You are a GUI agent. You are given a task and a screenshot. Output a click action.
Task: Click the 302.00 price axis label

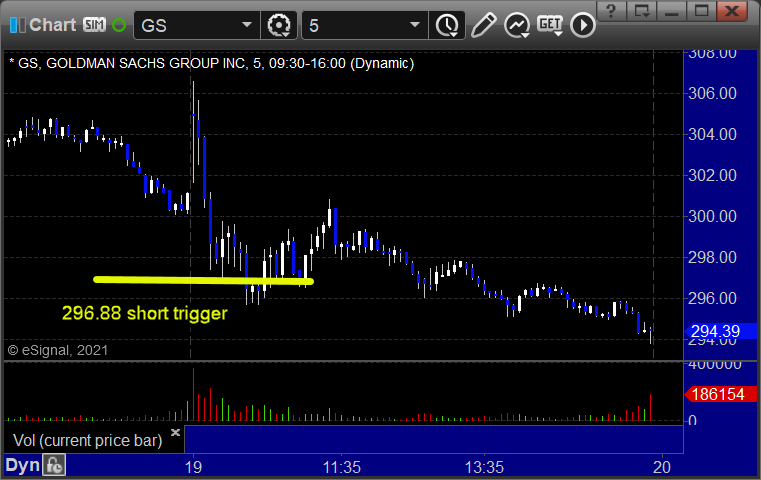[x=712, y=175]
